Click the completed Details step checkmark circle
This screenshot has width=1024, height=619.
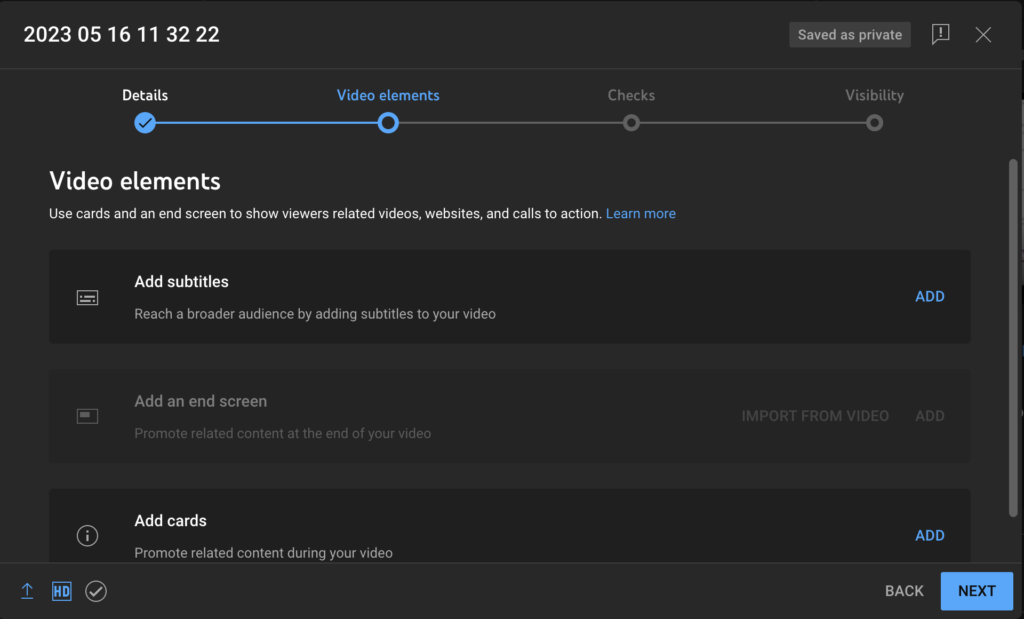pos(145,122)
